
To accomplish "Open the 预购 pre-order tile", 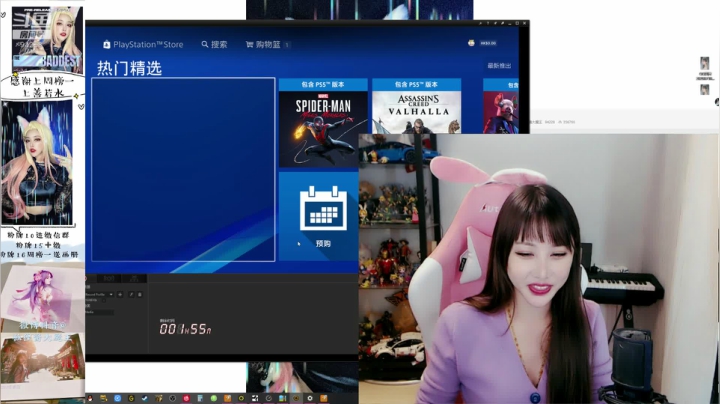I will tap(319, 216).
